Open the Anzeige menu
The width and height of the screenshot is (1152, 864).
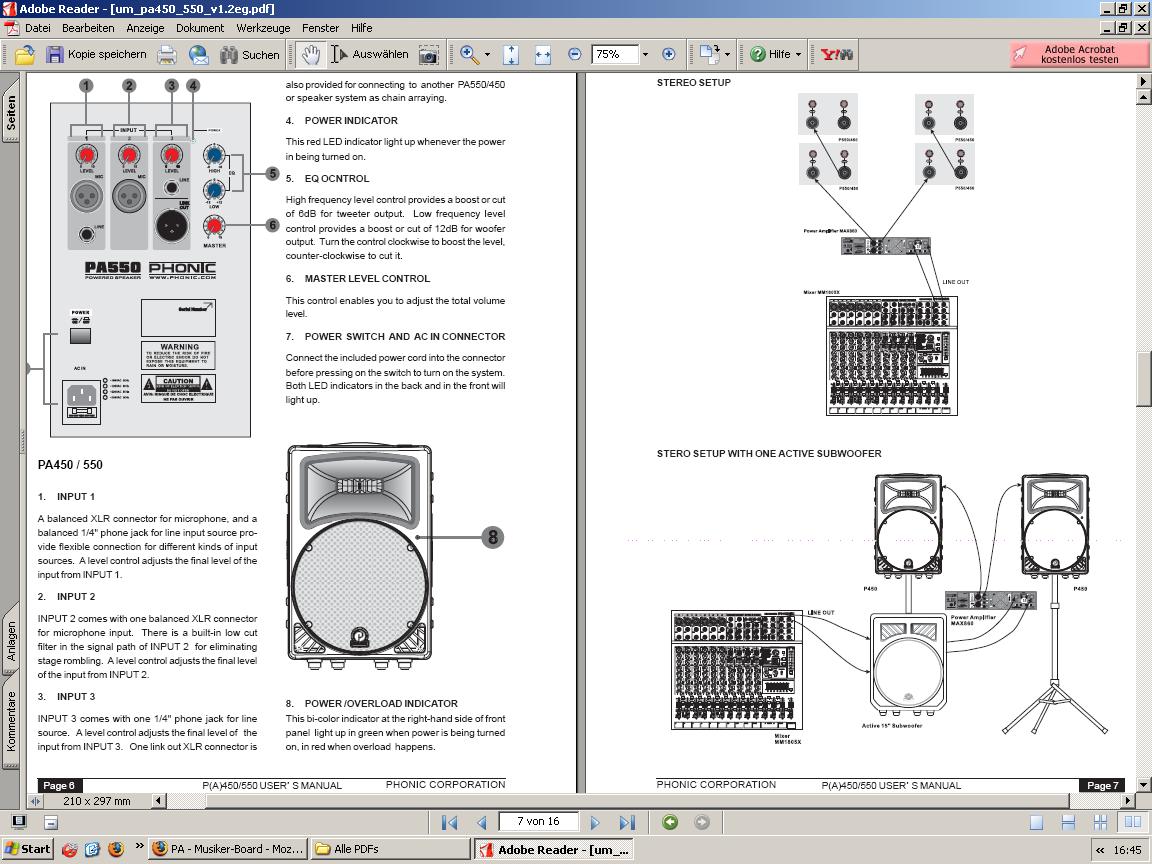(145, 28)
